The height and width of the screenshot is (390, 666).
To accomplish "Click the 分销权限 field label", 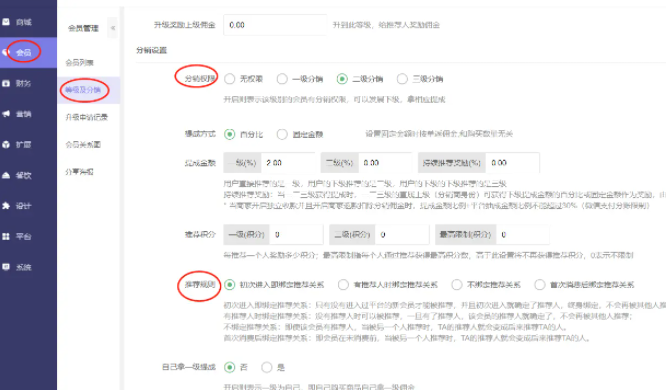I will click(200, 78).
